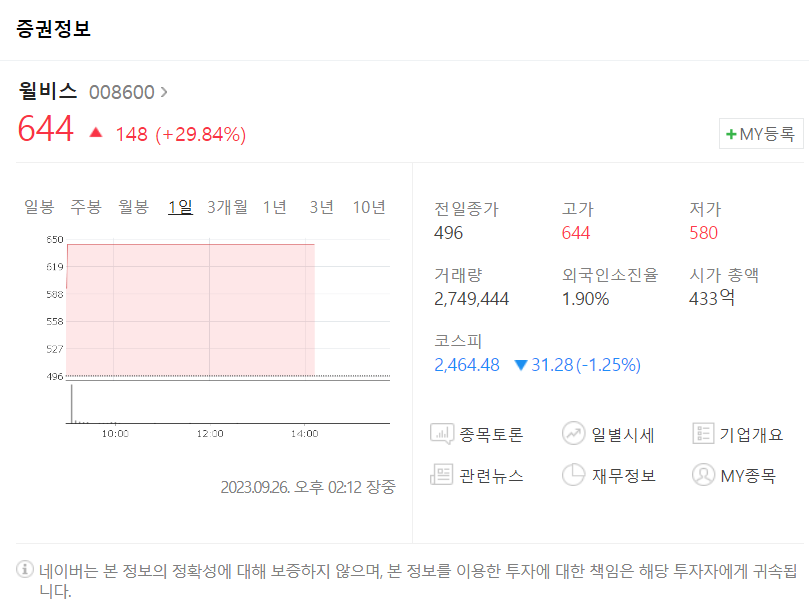This screenshot has width=809, height=616.
Task: Click the pink intraday price chart area
Action: pos(191,310)
